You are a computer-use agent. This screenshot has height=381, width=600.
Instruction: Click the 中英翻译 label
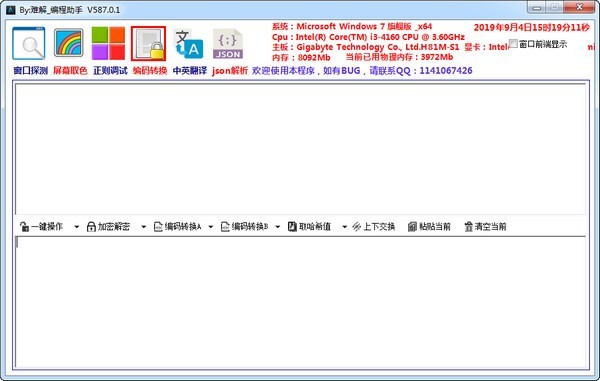(190, 71)
